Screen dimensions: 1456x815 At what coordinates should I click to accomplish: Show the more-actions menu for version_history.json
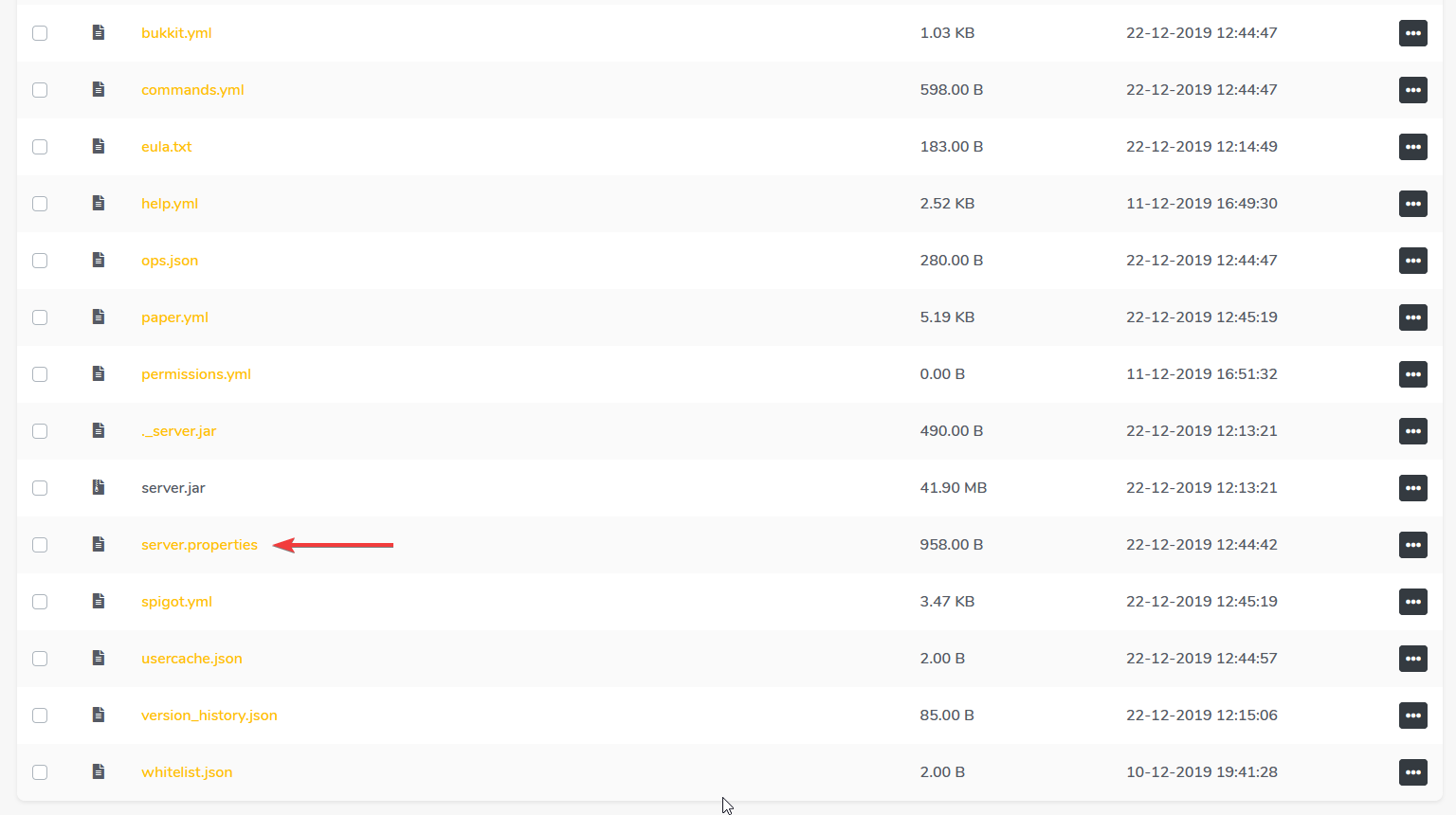click(1412, 715)
